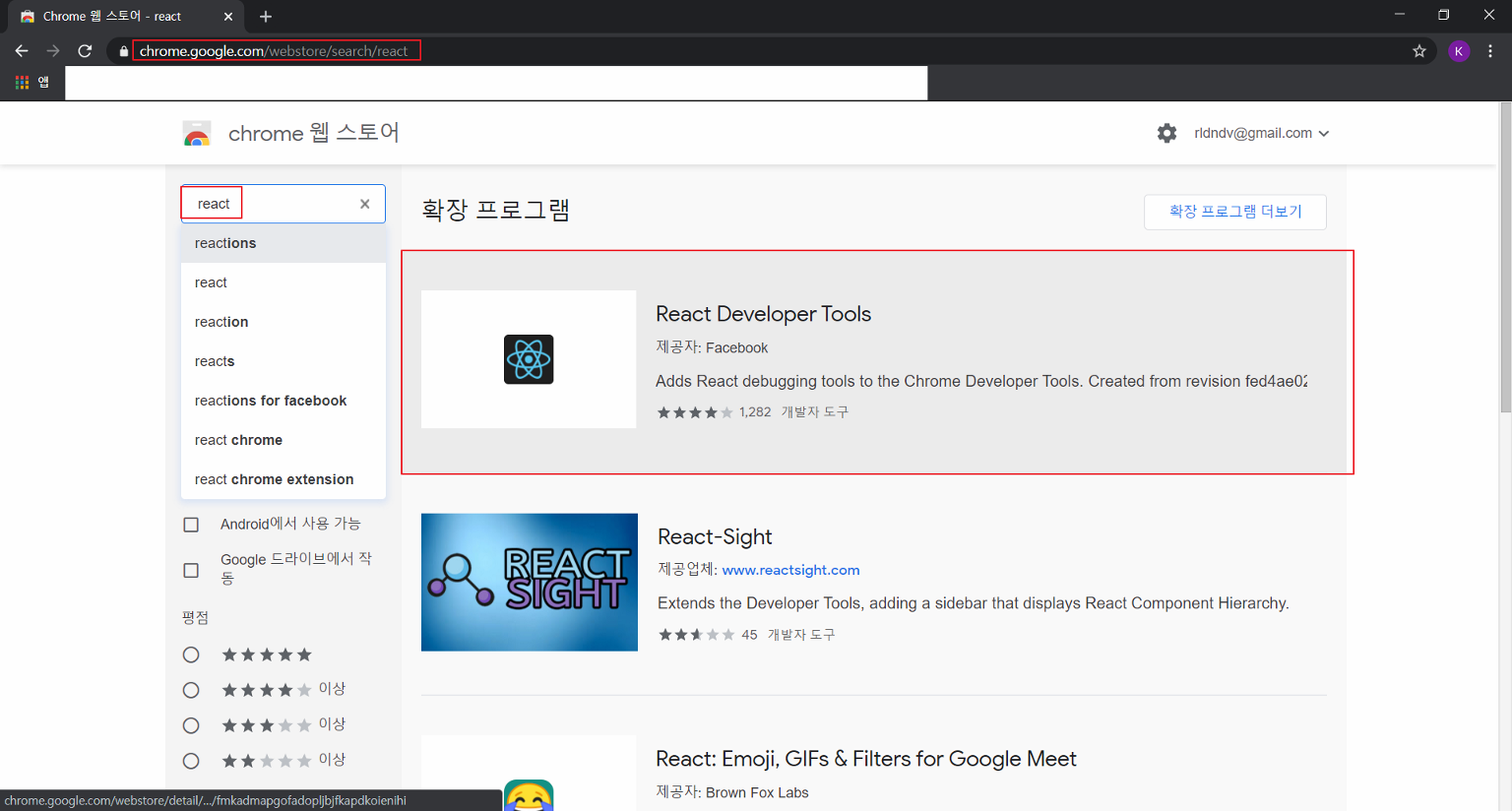Click the Chrome web store logo
The height and width of the screenshot is (811, 1512).
tap(197, 134)
